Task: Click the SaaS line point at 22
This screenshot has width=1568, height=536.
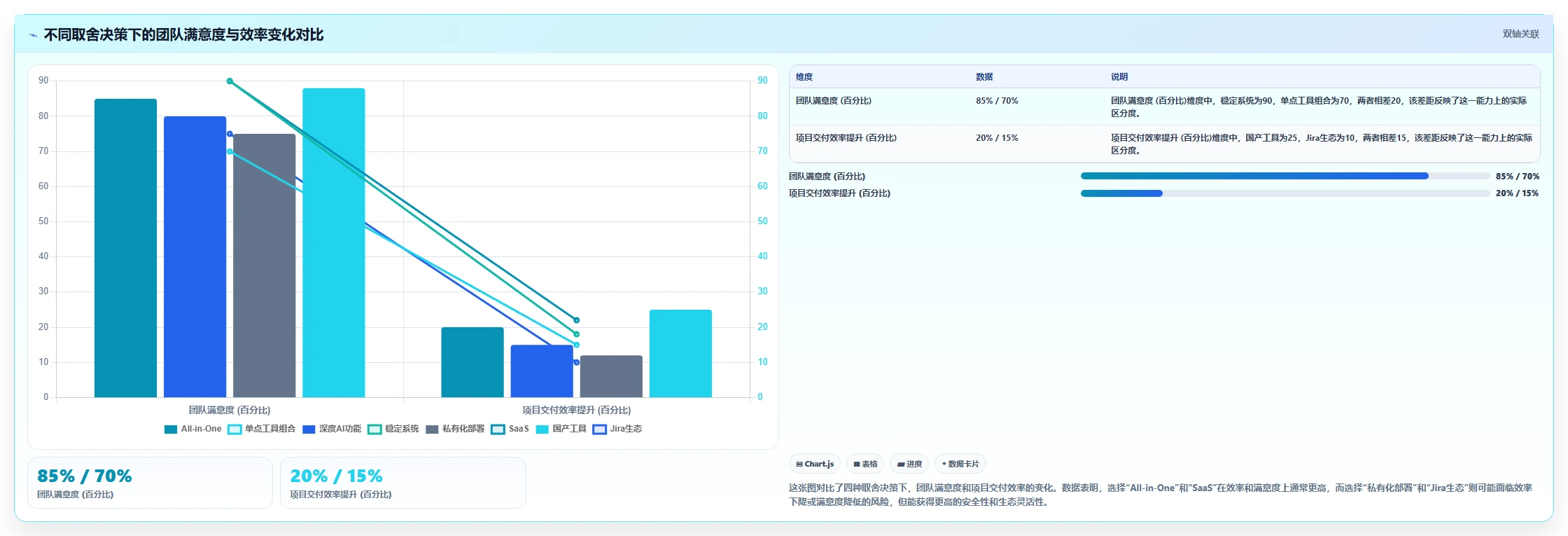Action: [x=577, y=320]
